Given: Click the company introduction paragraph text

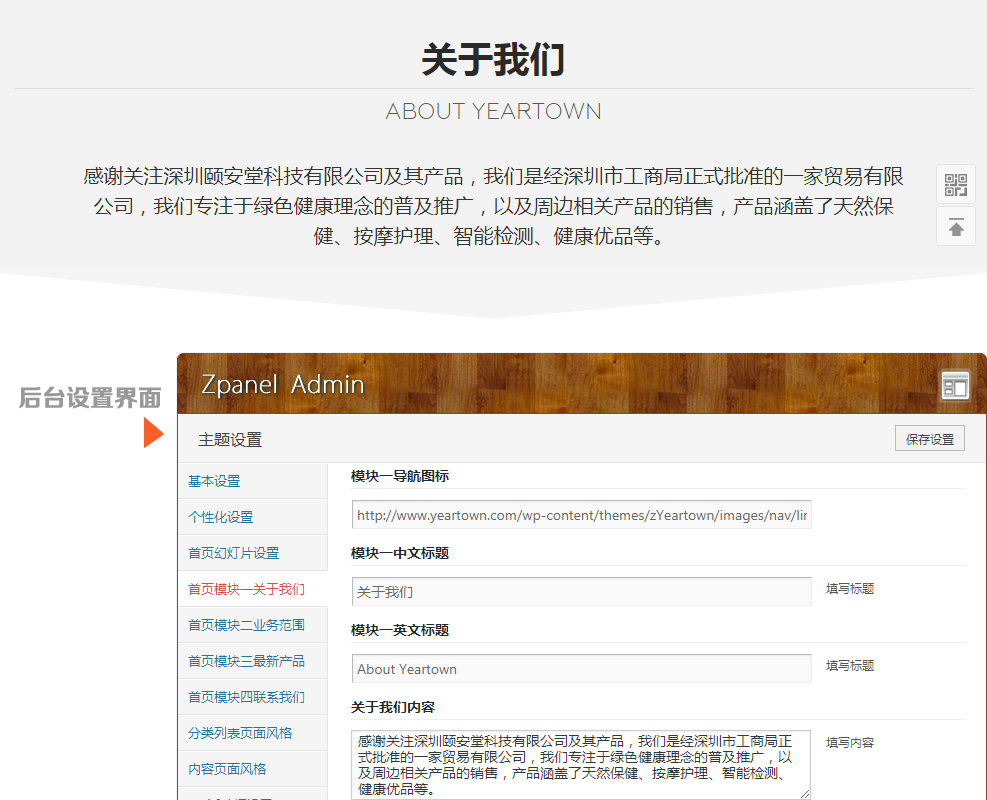Looking at the screenshot, I should pyautogui.click(x=494, y=206).
